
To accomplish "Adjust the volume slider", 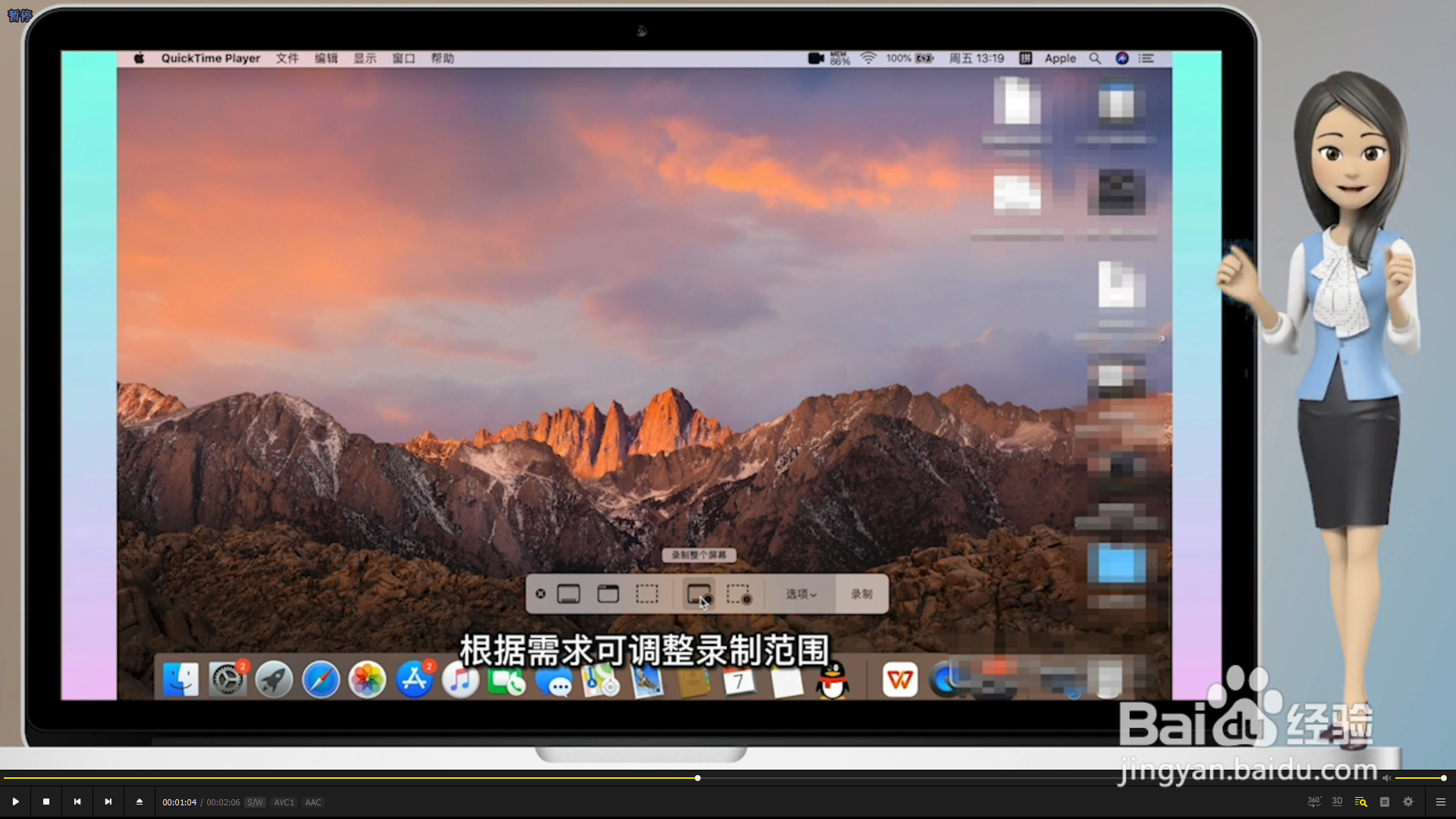I will (x=1420, y=778).
